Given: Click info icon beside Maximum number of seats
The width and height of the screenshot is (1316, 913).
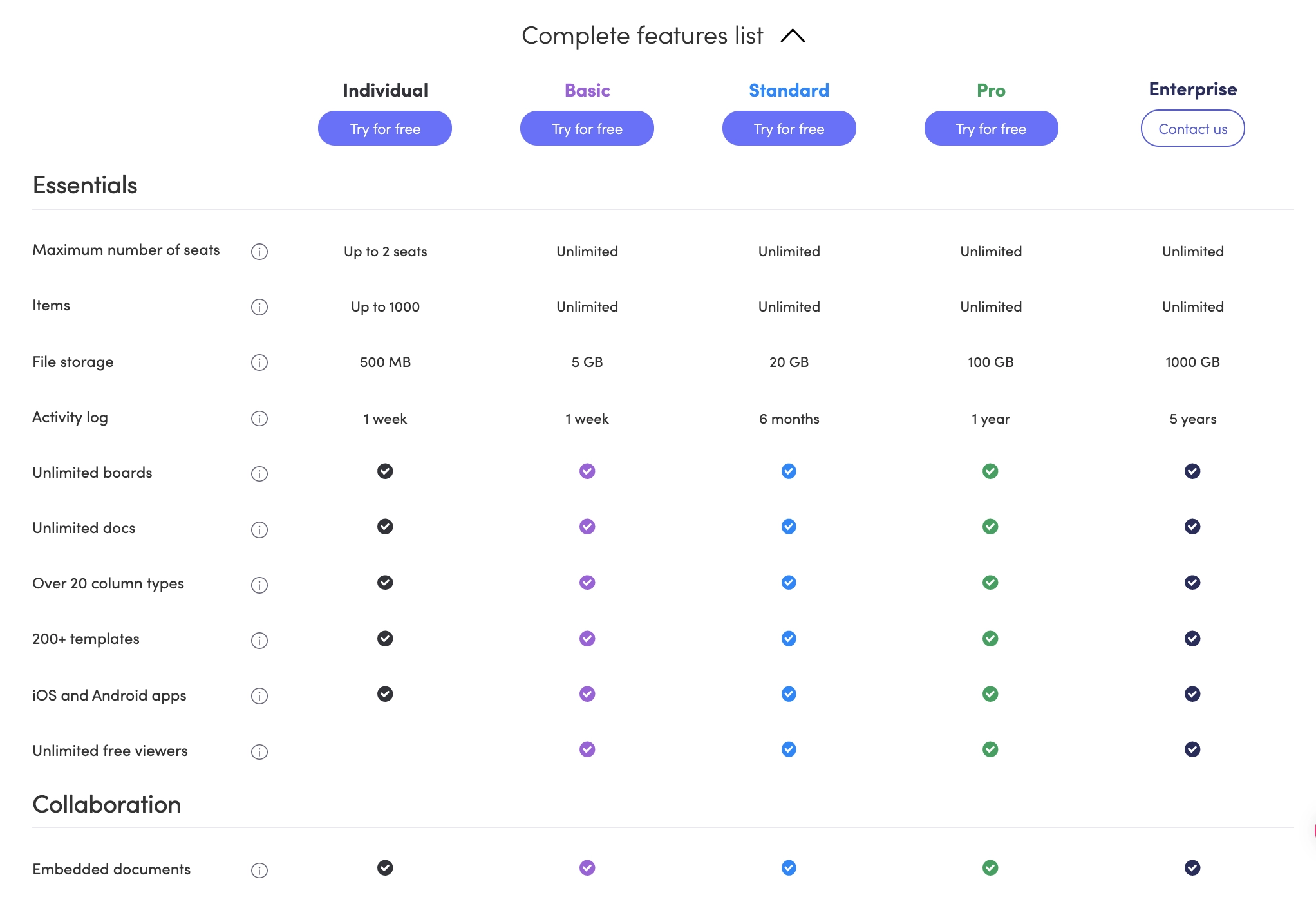Looking at the screenshot, I should (259, 252).
